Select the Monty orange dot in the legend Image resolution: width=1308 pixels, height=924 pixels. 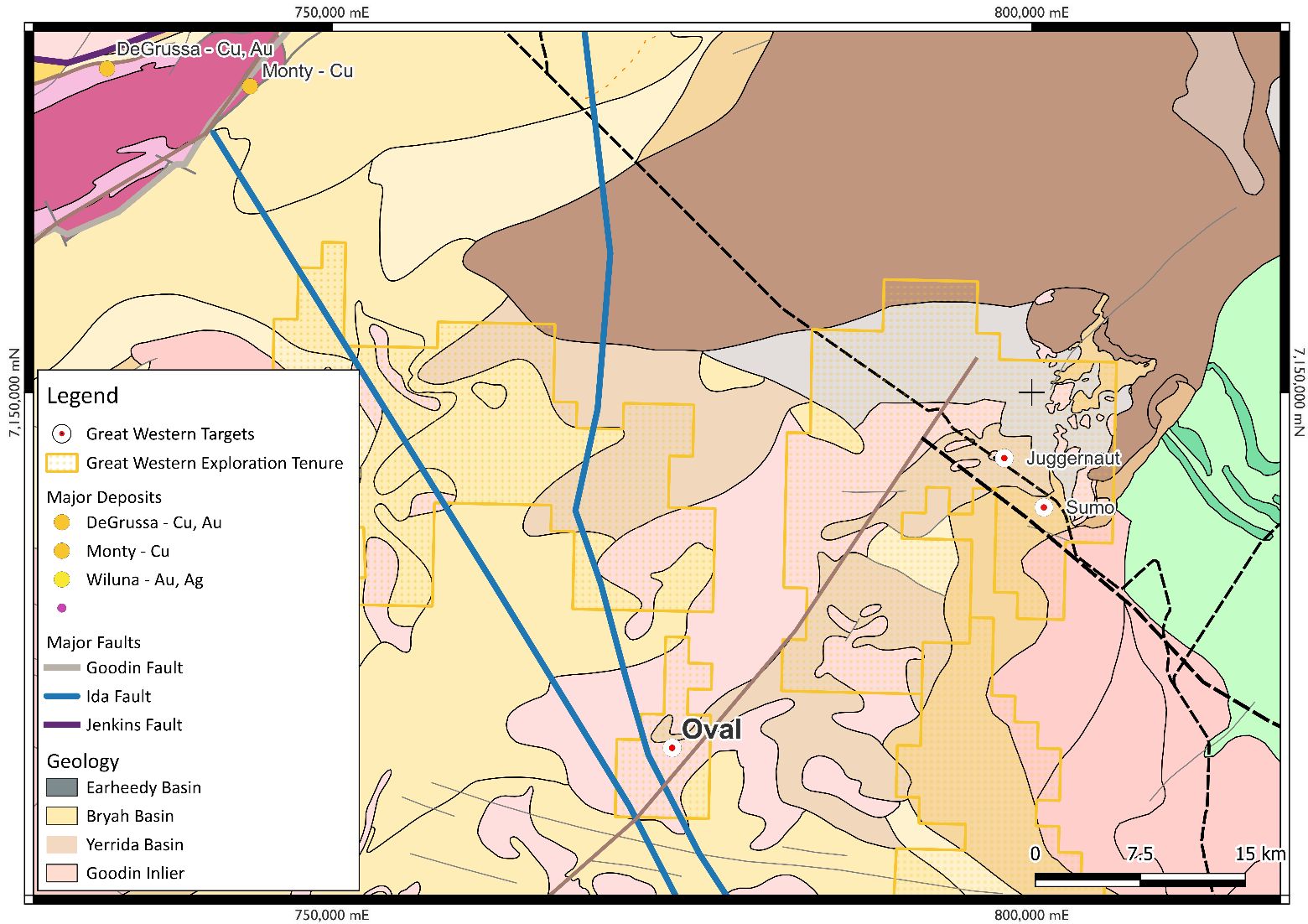pos(61,551)
